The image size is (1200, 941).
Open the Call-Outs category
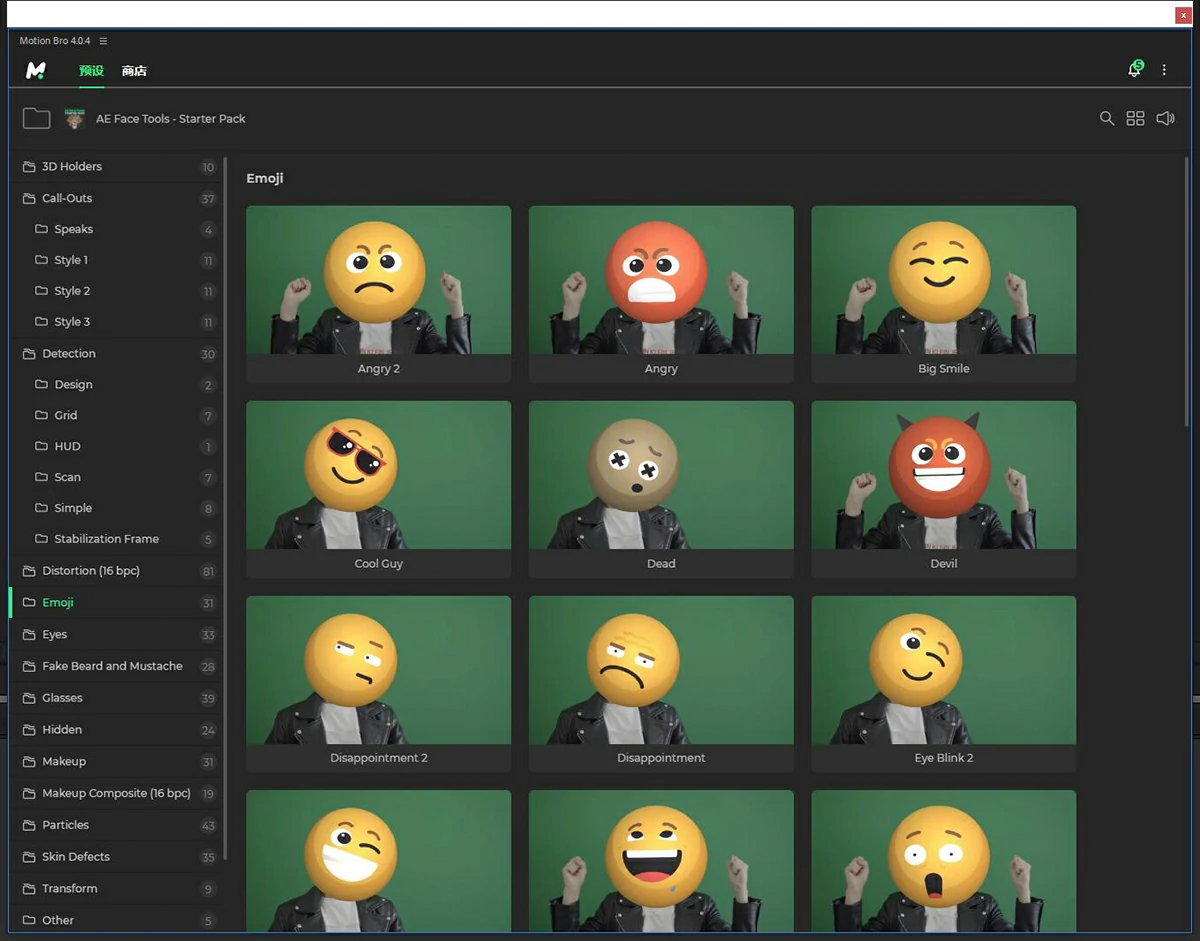(118, 198)
